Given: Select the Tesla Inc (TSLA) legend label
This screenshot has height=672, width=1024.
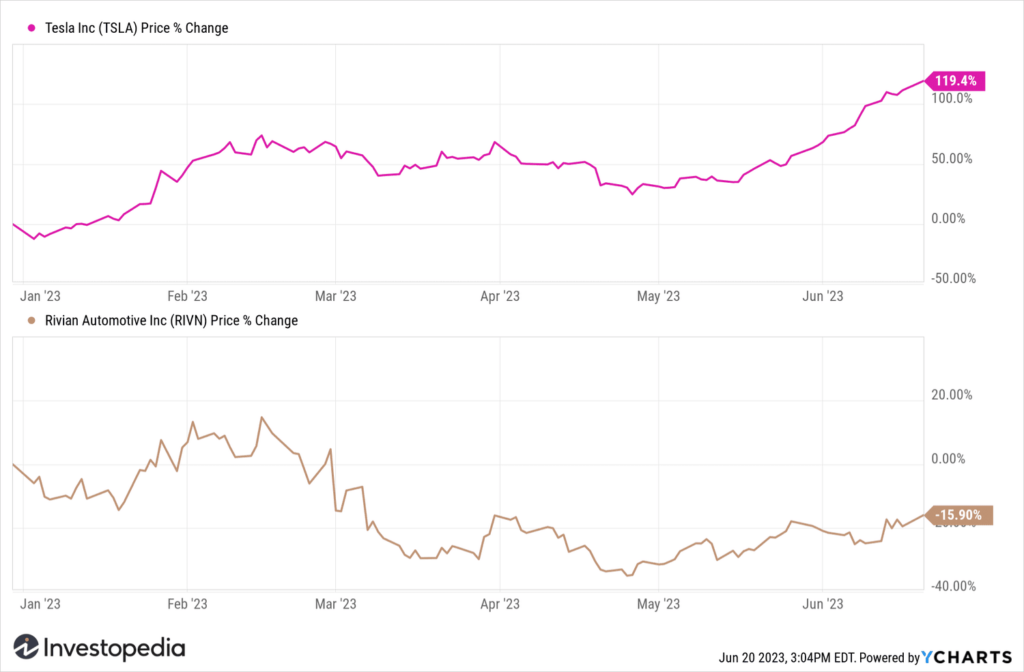Looking at the screenshot, I should (136, 28).
